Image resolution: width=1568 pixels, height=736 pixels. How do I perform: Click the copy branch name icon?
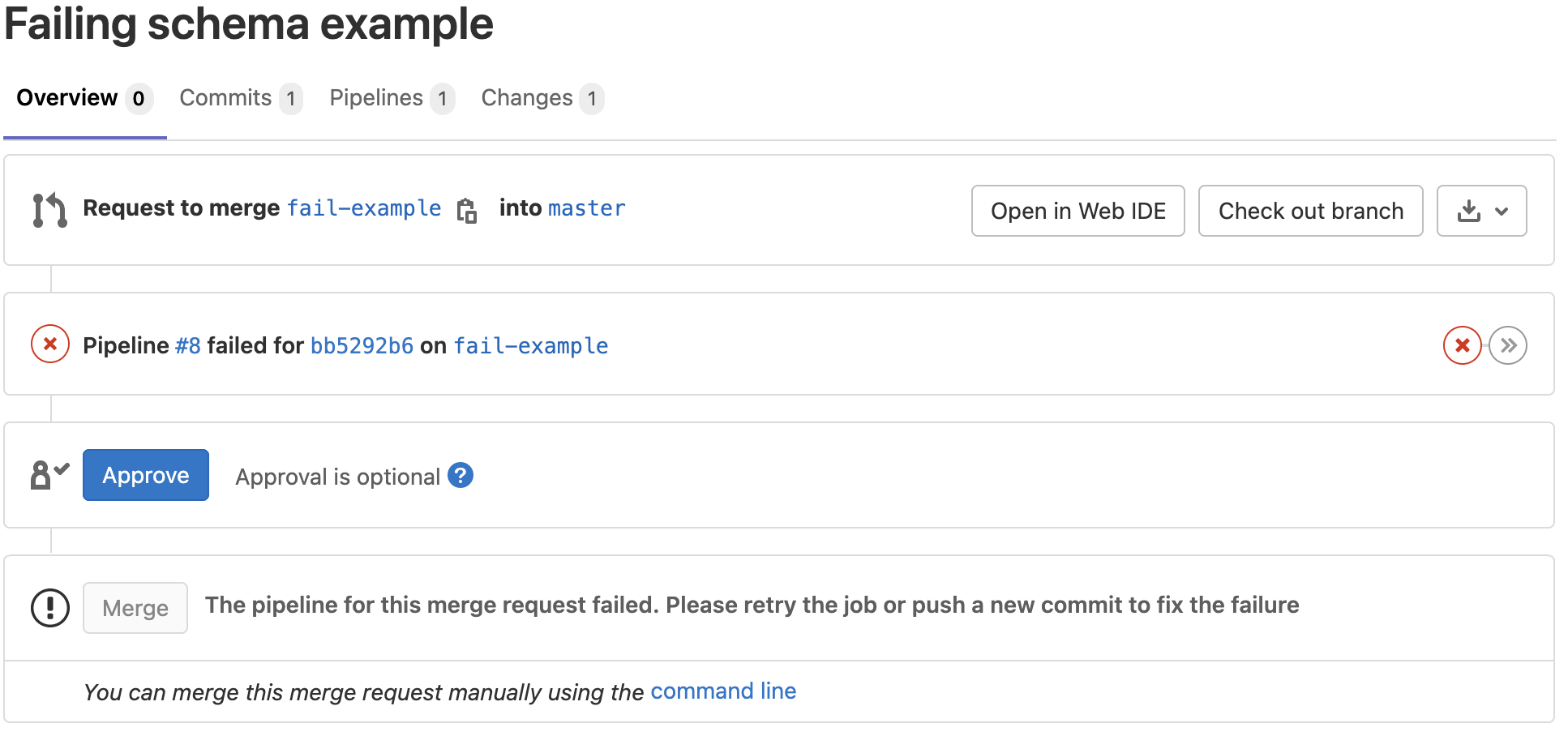[x=466, y=210]
